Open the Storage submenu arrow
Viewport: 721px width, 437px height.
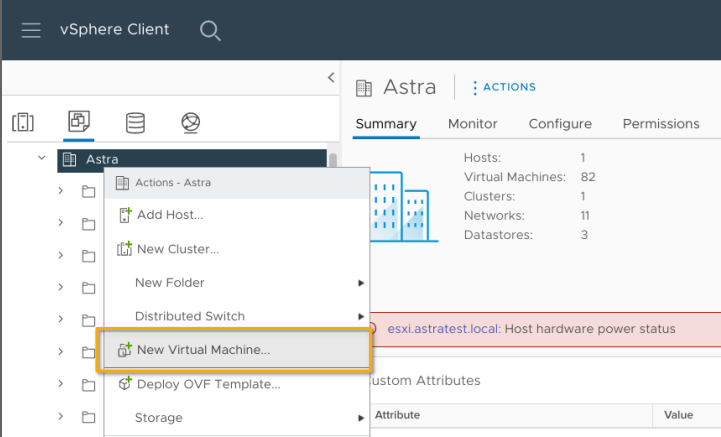coord(360,417)
